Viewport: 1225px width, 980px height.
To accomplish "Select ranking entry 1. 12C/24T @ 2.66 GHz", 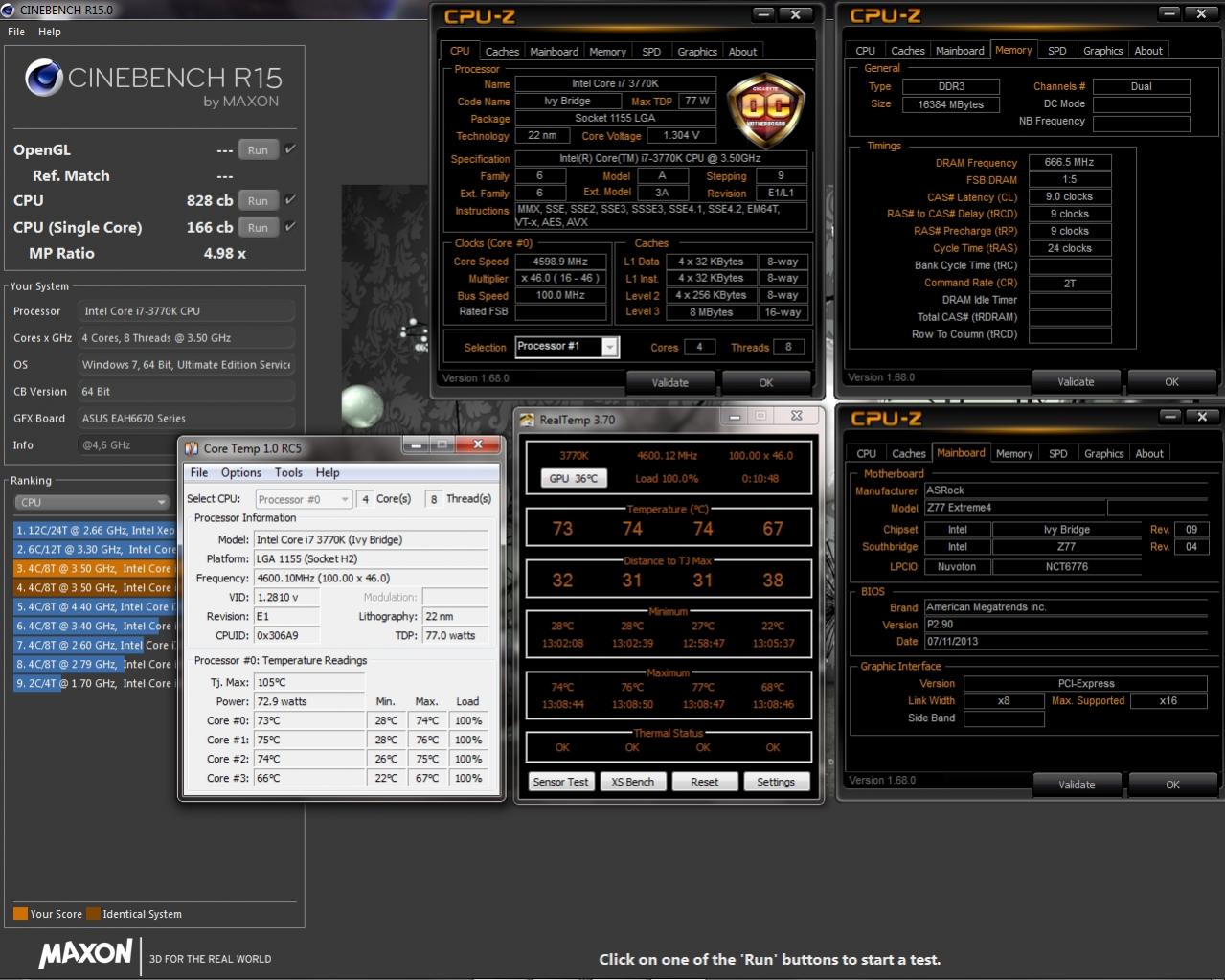I will click(95, 530).
